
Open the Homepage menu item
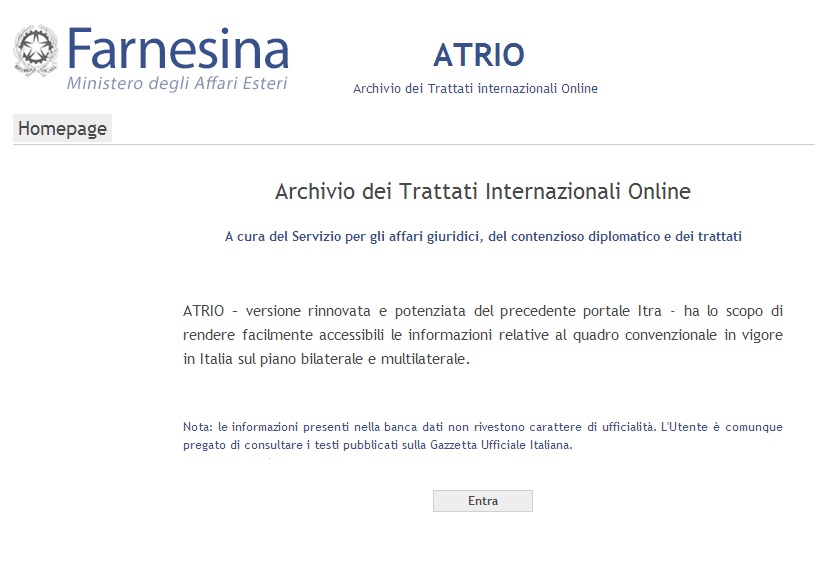[62, 129]
